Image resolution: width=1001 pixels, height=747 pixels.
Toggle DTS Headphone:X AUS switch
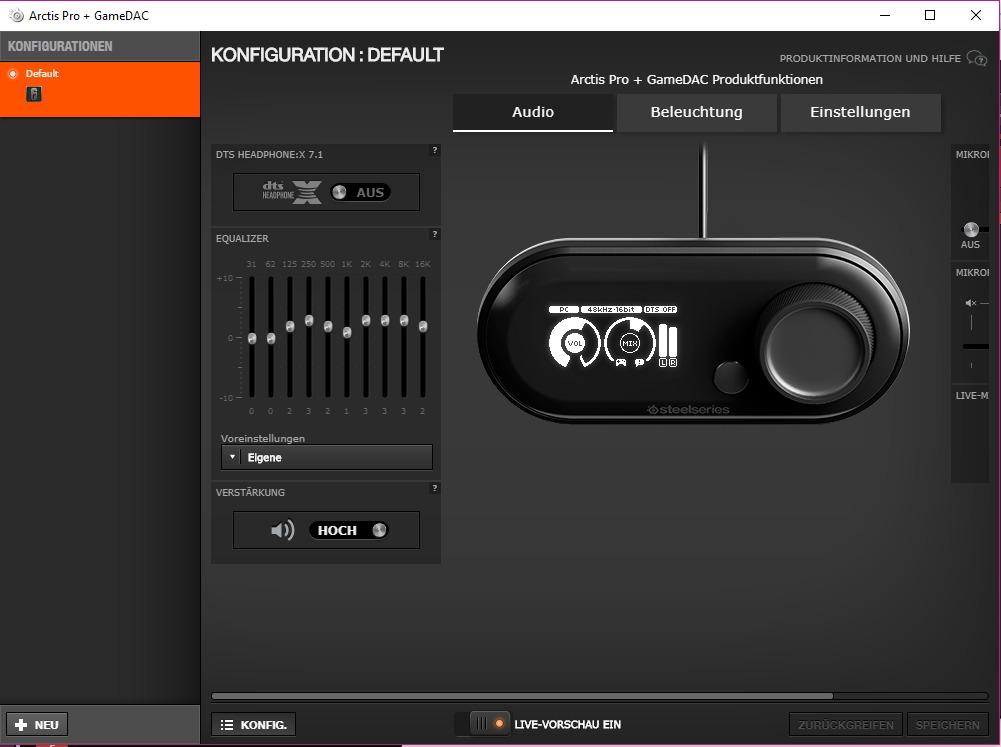(360, 192)
